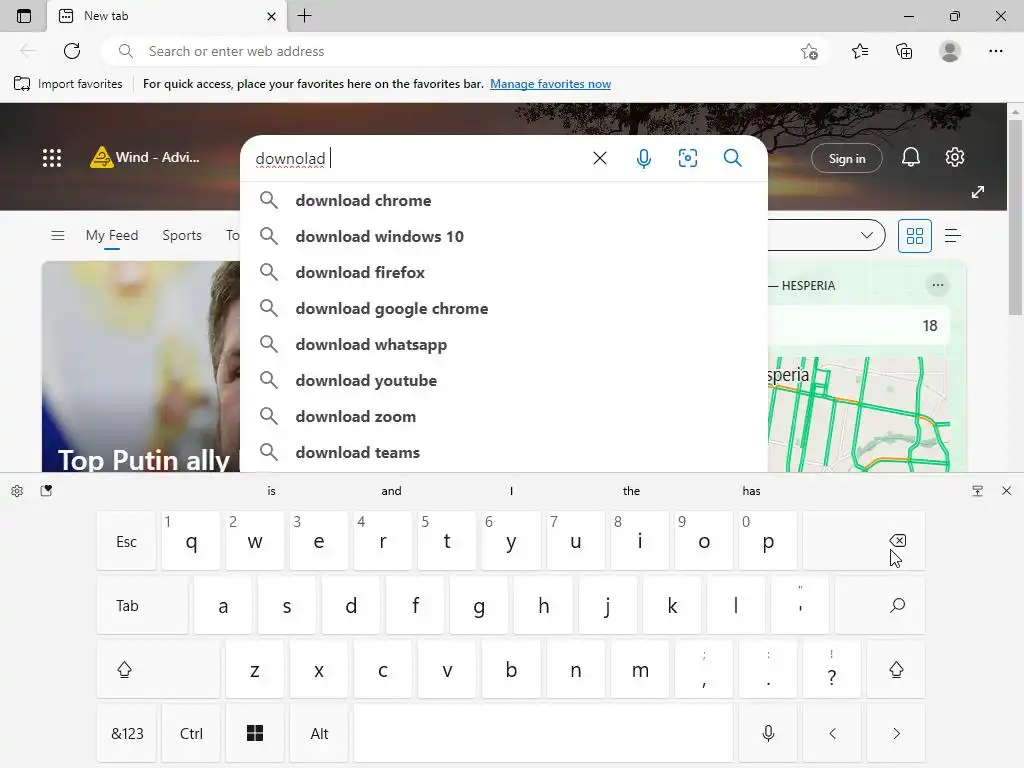This screenshot has width=1024, height=768.
Task: Open Edge Settings and more menu
Action: (x=995, y=51)
